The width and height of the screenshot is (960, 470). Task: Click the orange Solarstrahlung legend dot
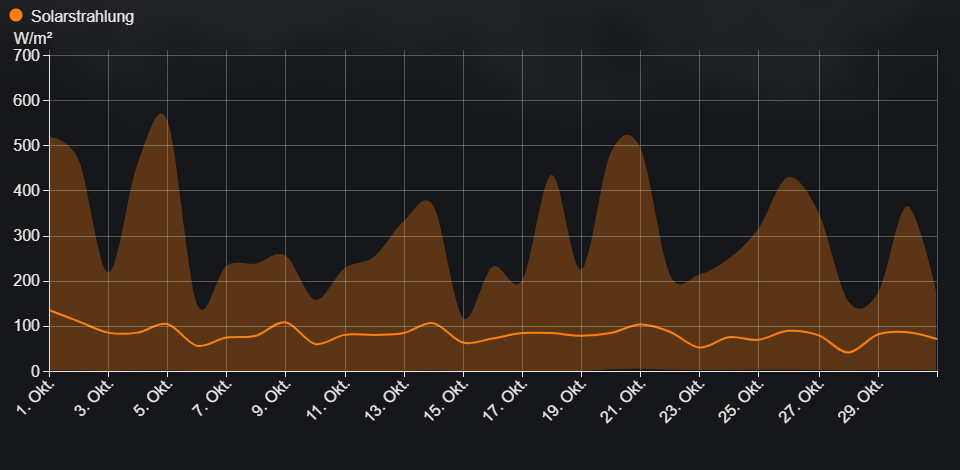[16, 16]
